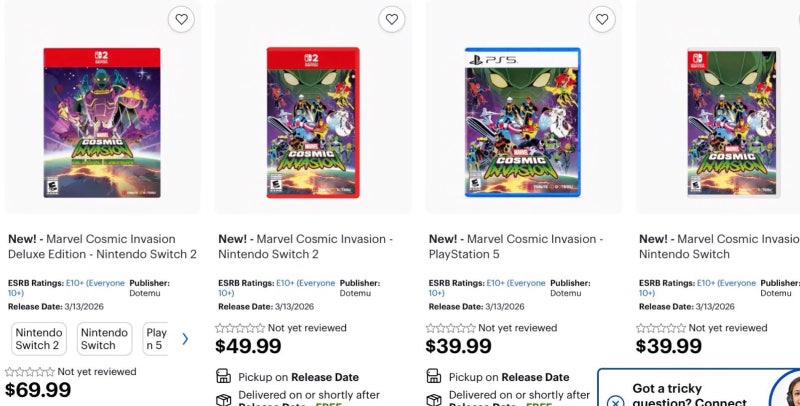
Task: Save the Deluxe Edition to favorites with the heart icon
Action: pyautogui.click(x=180, y=19)
